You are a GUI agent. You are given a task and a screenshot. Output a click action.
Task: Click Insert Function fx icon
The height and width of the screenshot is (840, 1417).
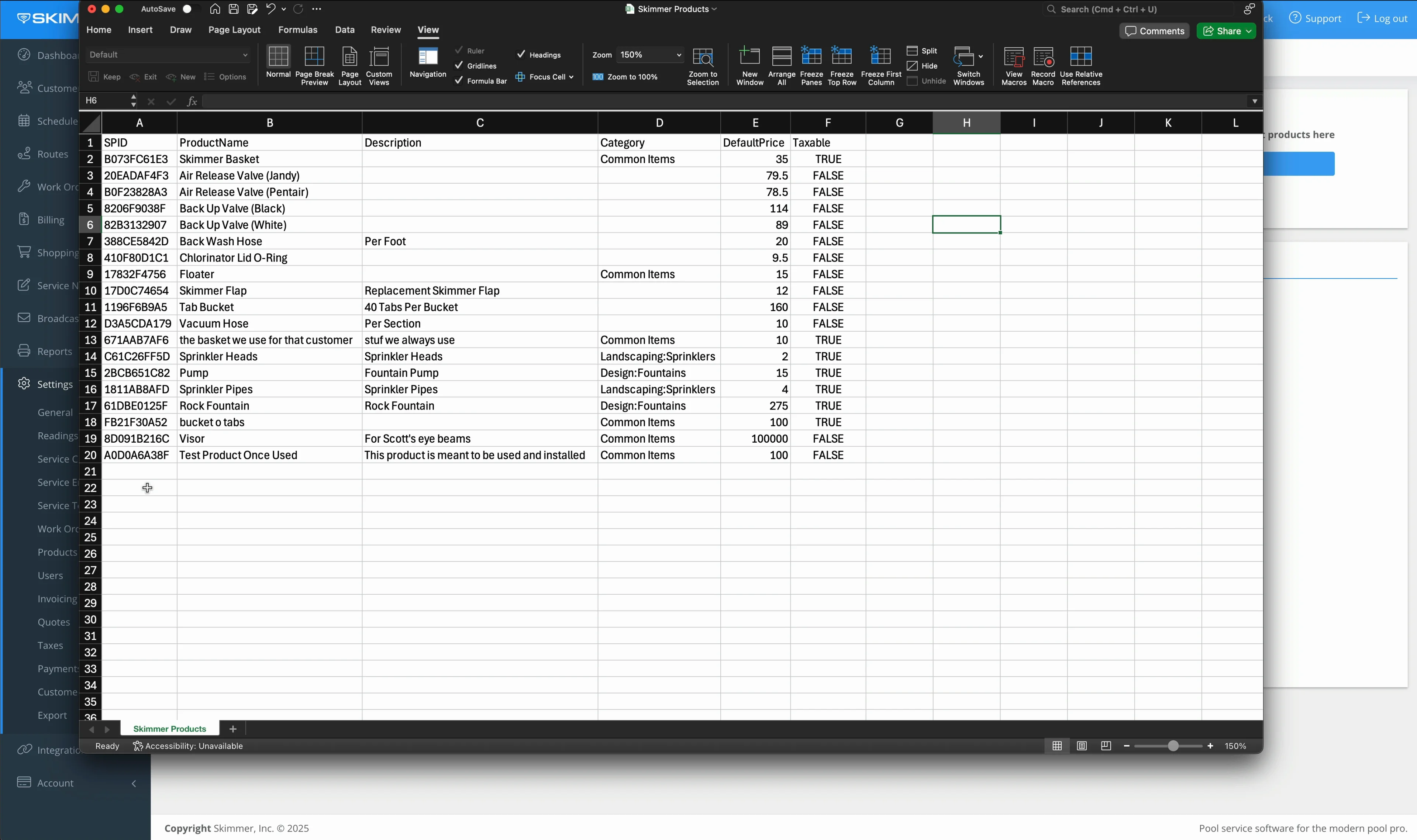(192, 101)
